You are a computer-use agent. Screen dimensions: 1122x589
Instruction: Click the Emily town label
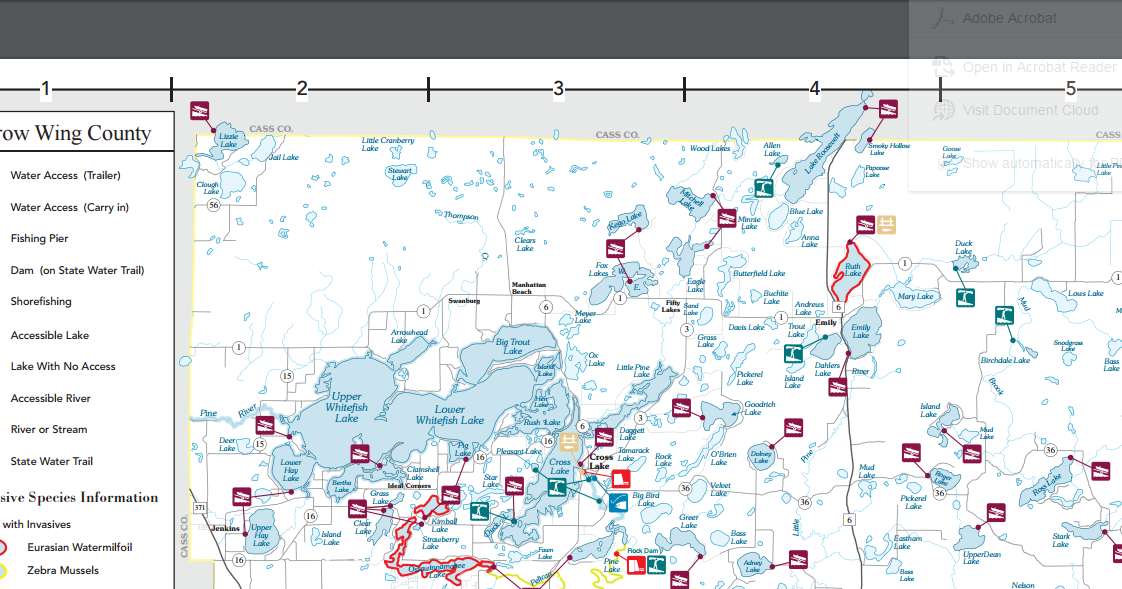point(826,322)
